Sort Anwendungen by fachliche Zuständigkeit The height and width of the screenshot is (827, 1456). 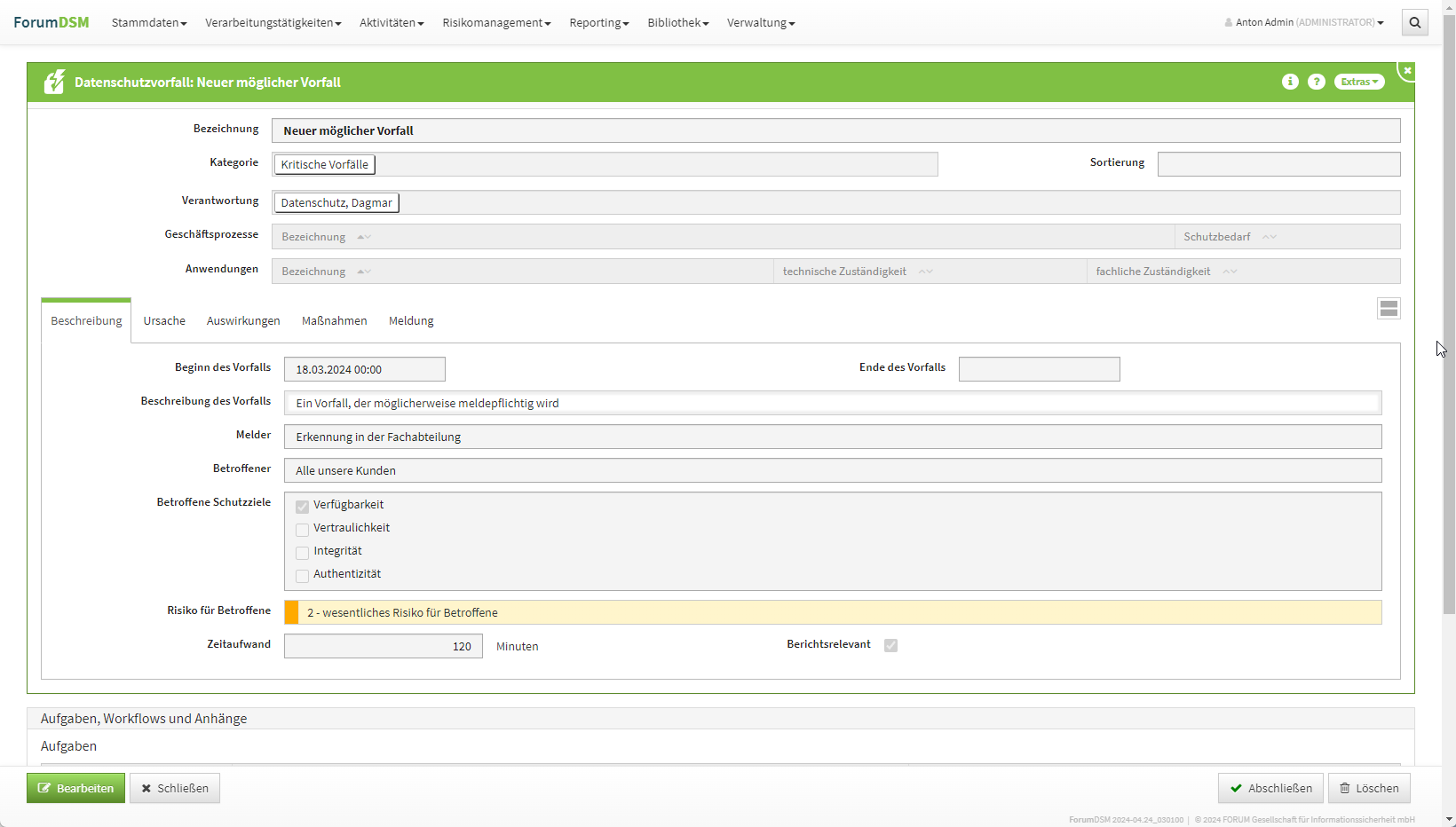1230,272
